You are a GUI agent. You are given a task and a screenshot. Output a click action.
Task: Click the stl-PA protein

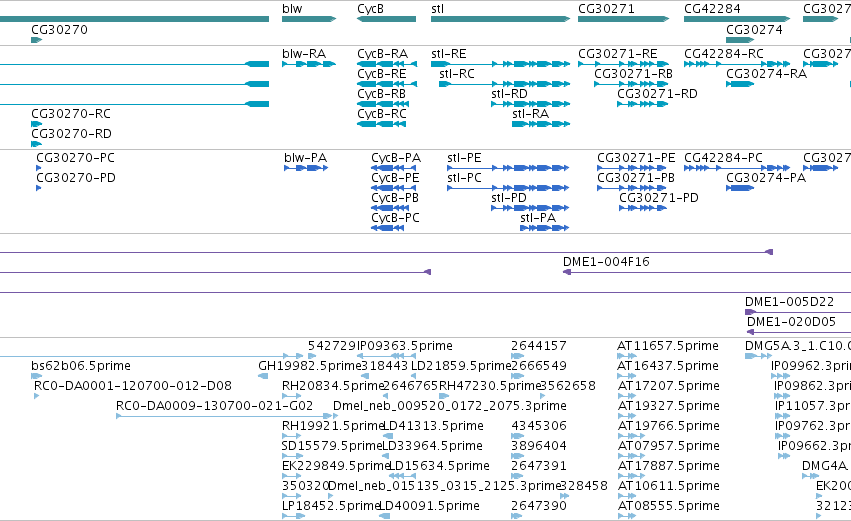pyautogui.click(x=544, y=228)
